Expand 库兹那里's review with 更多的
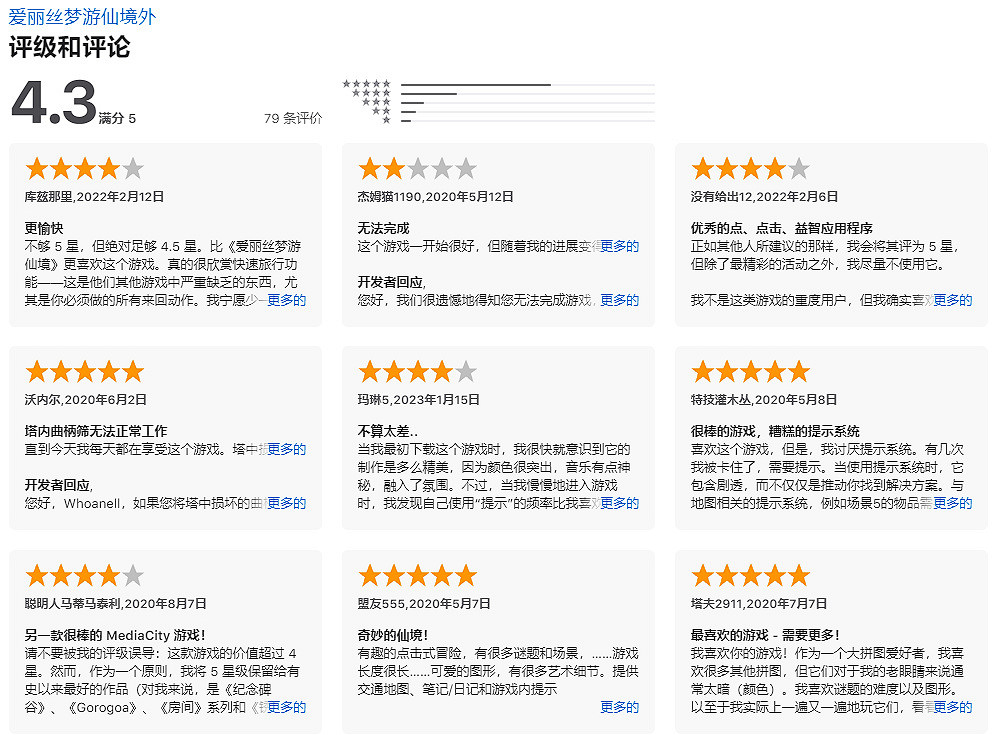Screen dimensions: 996x735 287,299
